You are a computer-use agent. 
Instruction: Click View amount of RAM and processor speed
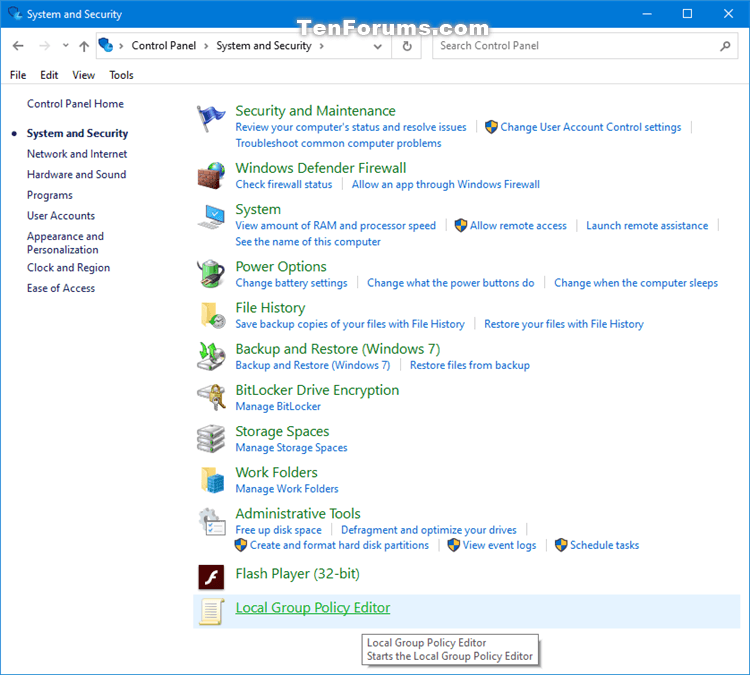point(335,226)
